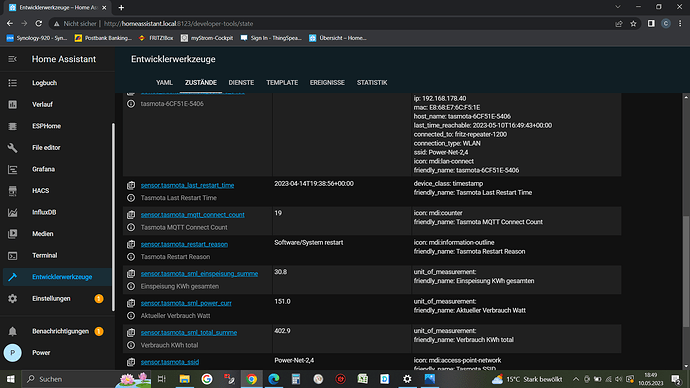Image resolution: width=690 pixels, height=388 pixels.
Task: Open Windows Start menu
Action: point(10,379)
